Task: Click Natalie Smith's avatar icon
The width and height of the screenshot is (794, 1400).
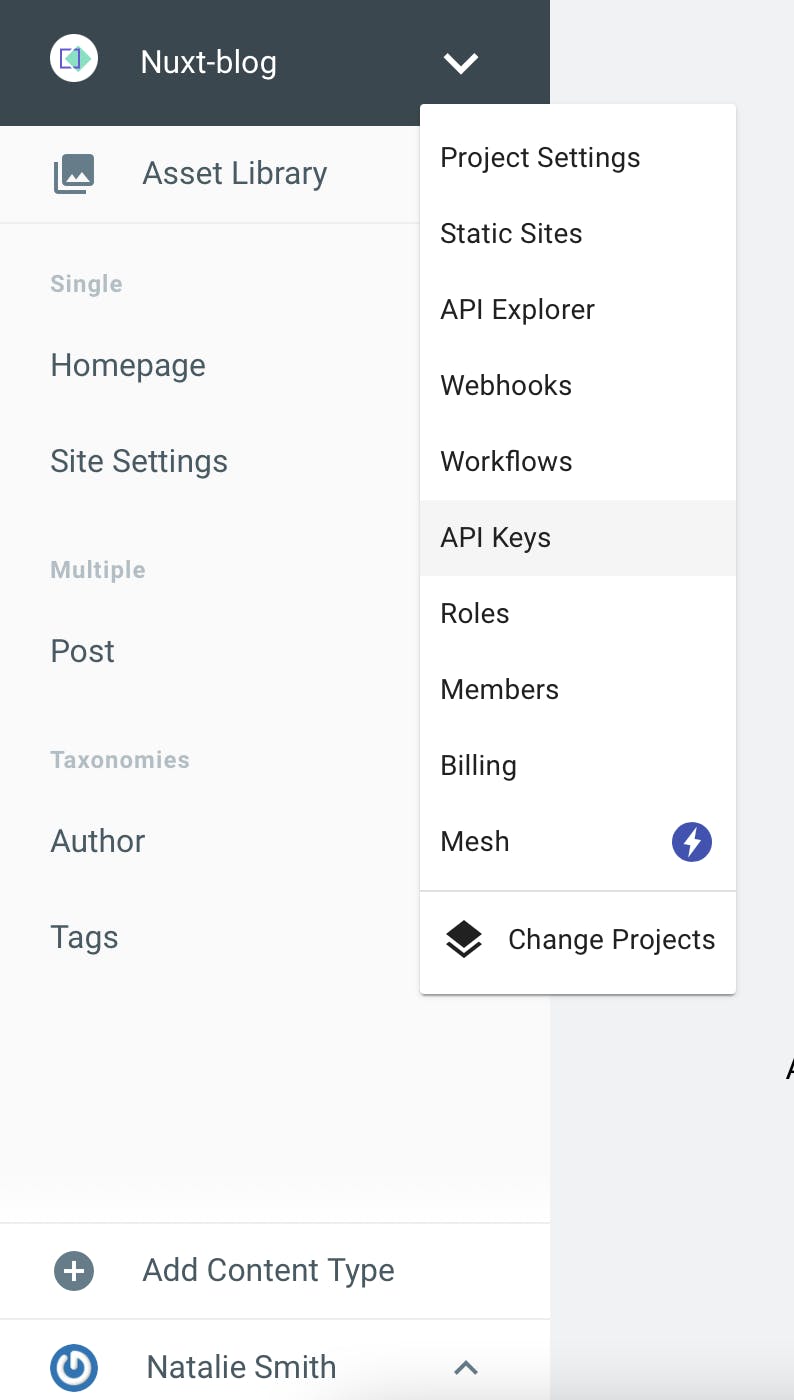Action: click(x=74, y=1367)
